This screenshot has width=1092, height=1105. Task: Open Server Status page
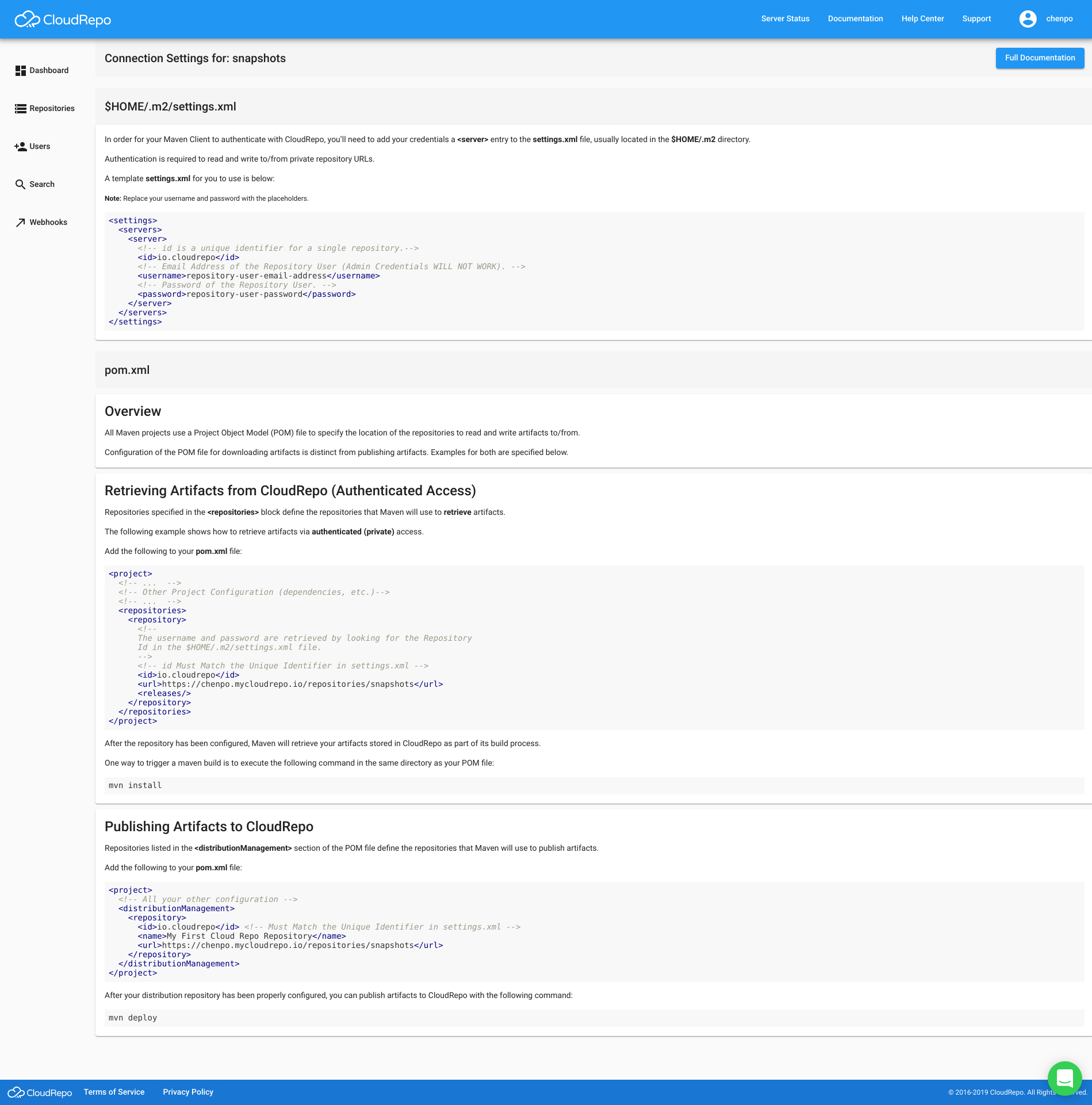785,19
